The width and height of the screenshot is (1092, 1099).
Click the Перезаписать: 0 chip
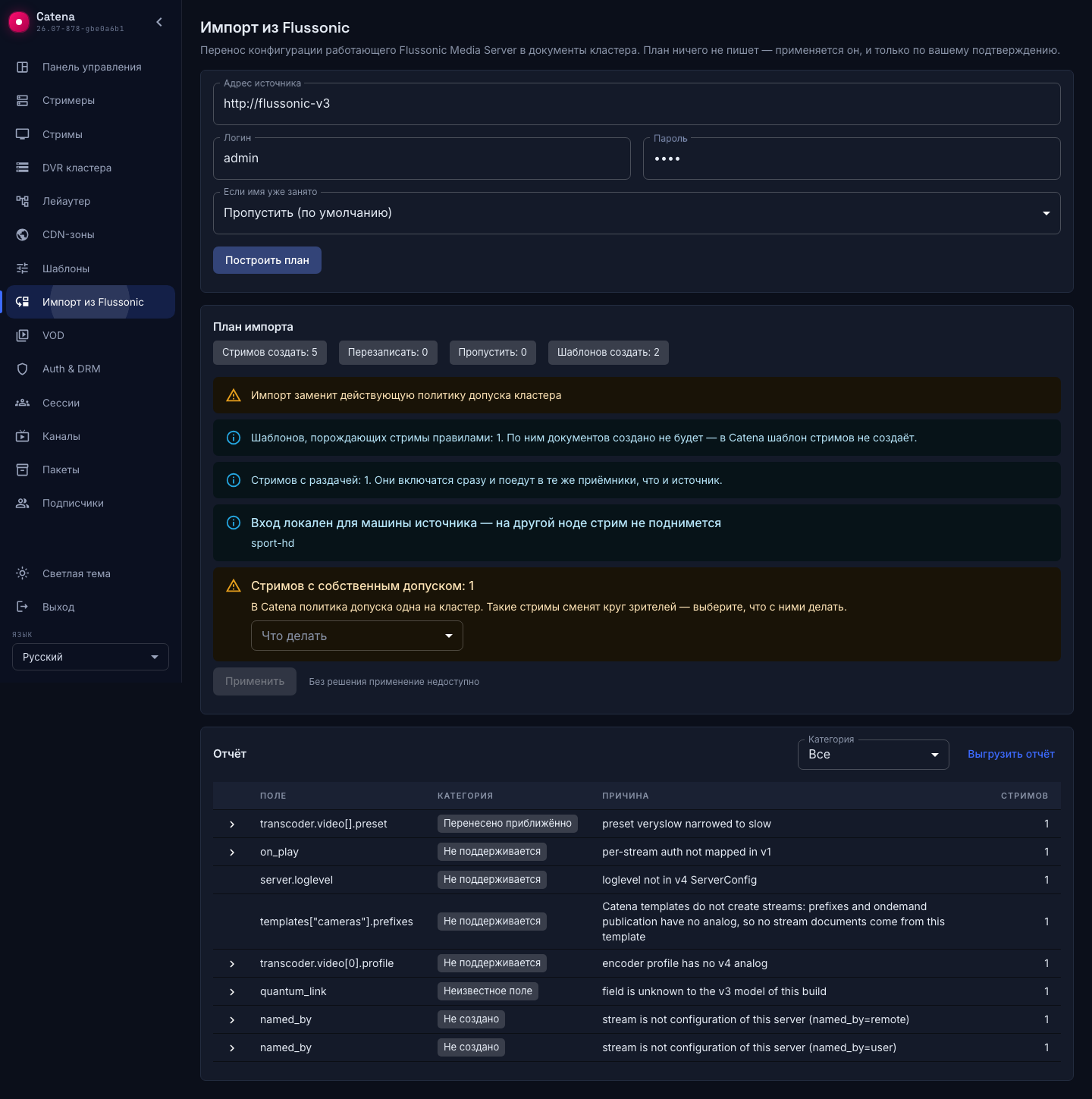pyautogui.click(x=388, y=353)
